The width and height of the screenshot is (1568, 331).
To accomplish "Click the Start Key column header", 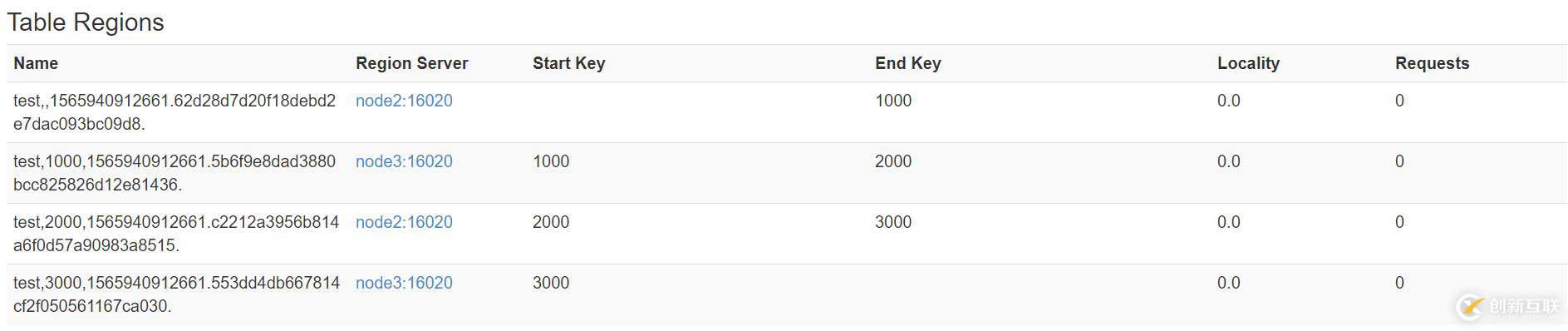I will pos(569,63).
